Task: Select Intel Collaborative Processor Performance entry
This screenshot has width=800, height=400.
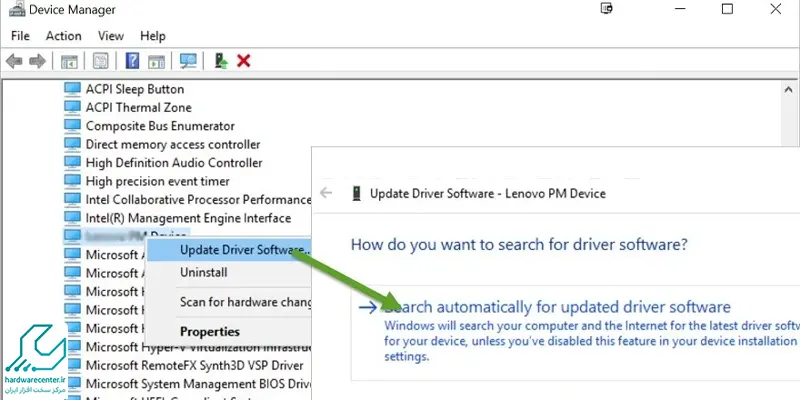Action: [x=198, y=199]
